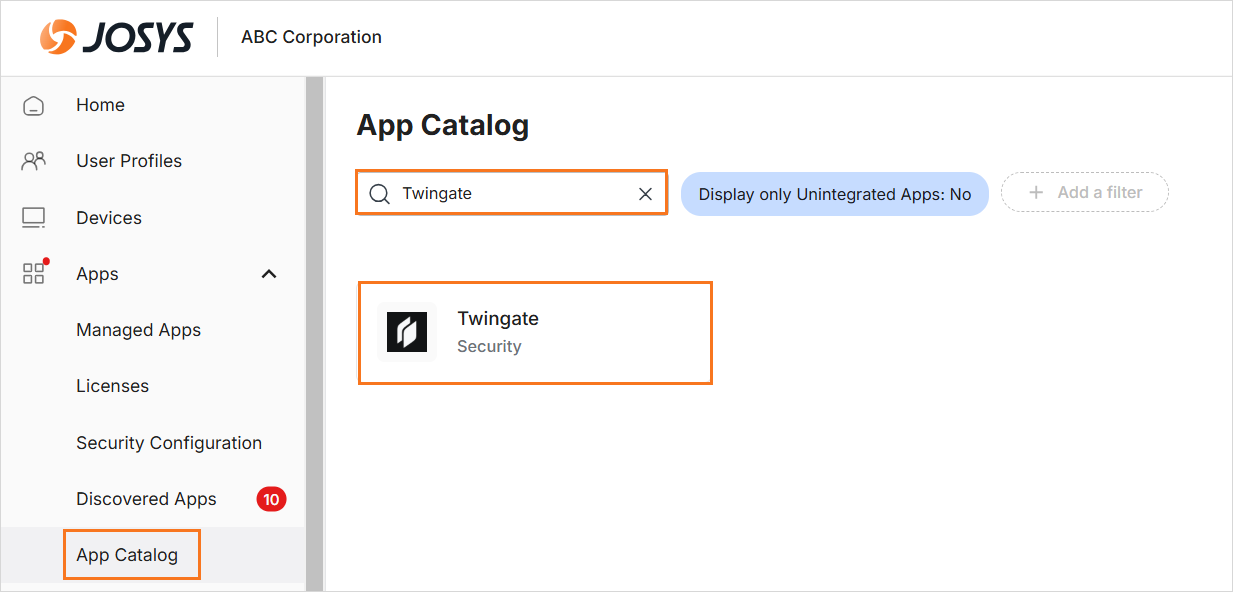Click the Twingate app logo
The width and height of the screenshot is (1233, 592).
point(407,332)
